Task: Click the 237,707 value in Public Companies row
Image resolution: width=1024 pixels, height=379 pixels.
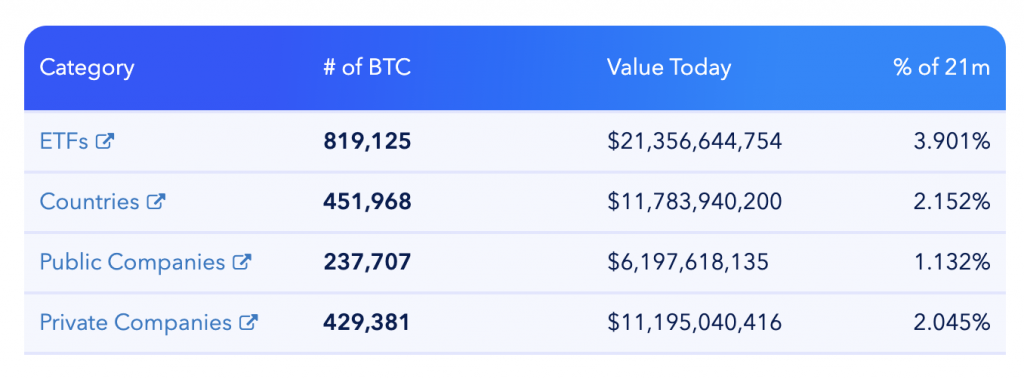Action: [x=367, y=262]
